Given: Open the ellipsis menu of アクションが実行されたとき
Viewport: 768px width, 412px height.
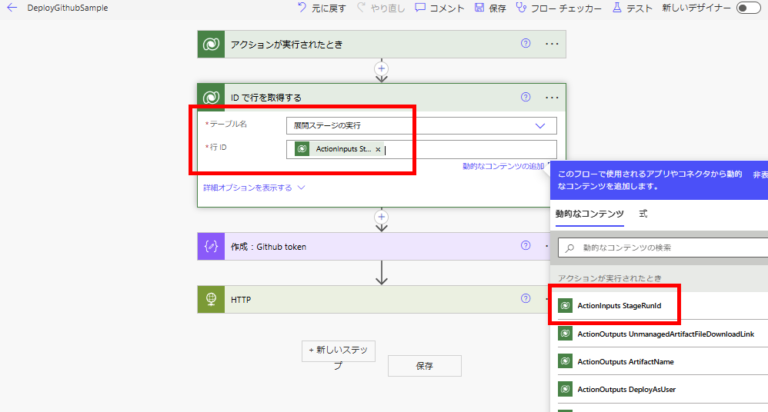Looking at the screenshot, I should [551, 44].
